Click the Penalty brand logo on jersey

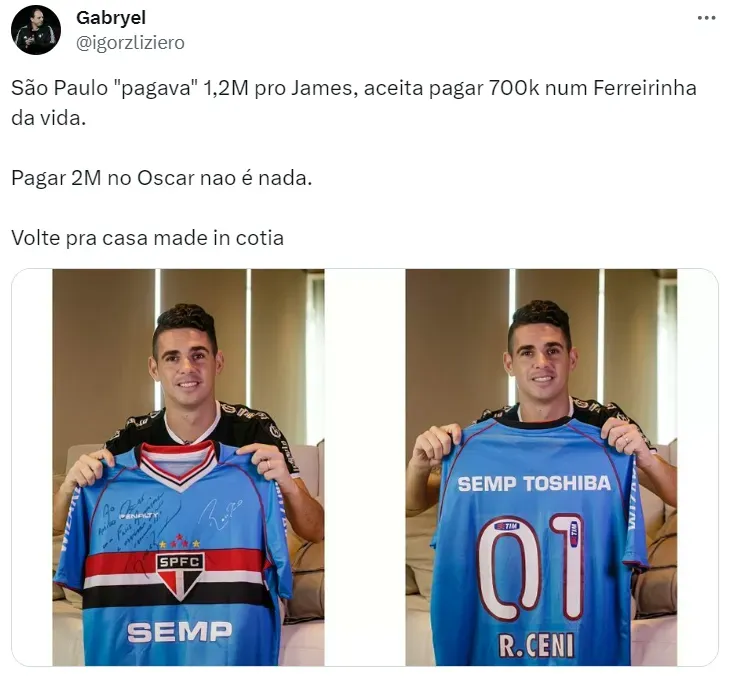138,516
